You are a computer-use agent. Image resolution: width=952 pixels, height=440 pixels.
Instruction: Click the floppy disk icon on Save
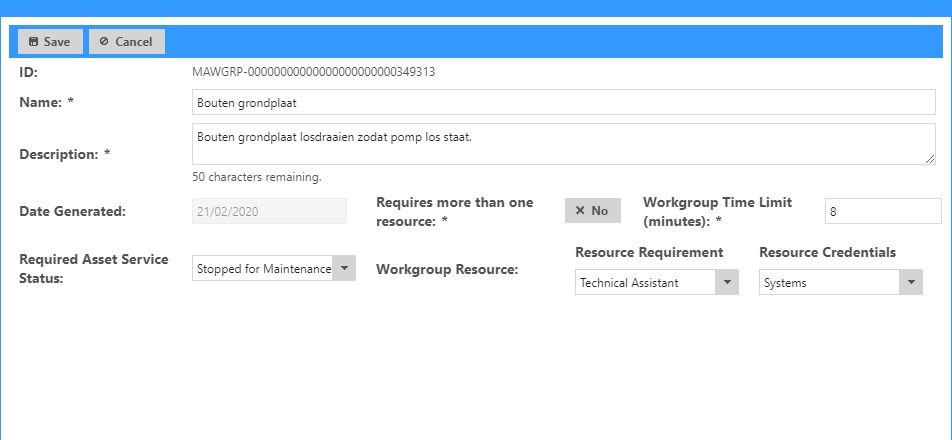tap(34, 42)
